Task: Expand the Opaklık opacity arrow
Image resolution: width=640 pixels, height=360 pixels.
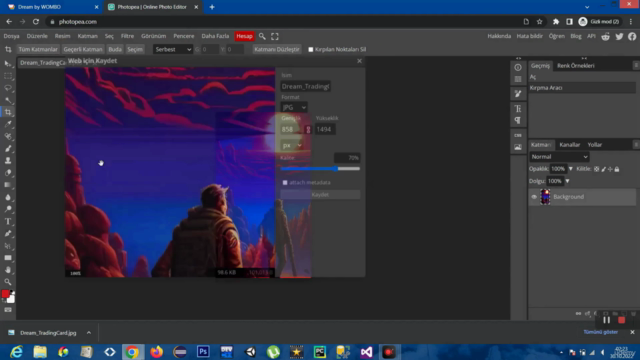Action: 571,169
